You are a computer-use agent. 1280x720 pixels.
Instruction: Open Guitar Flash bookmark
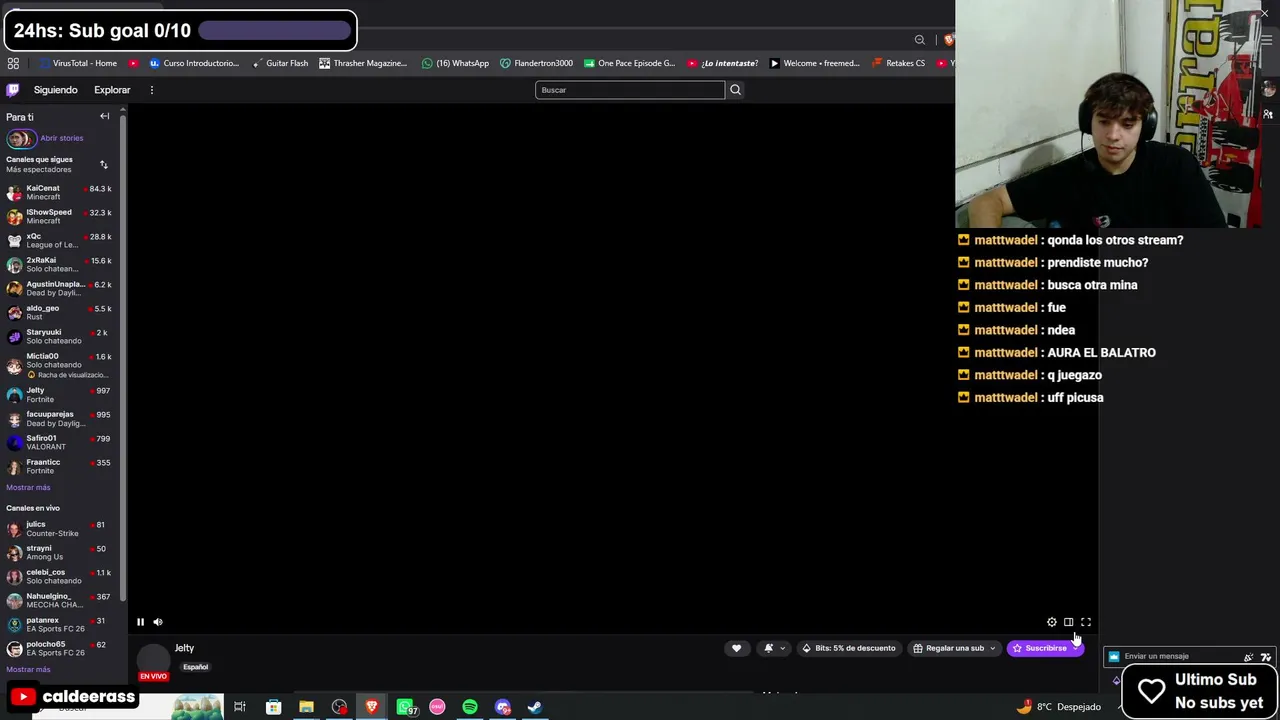[280, 63]
